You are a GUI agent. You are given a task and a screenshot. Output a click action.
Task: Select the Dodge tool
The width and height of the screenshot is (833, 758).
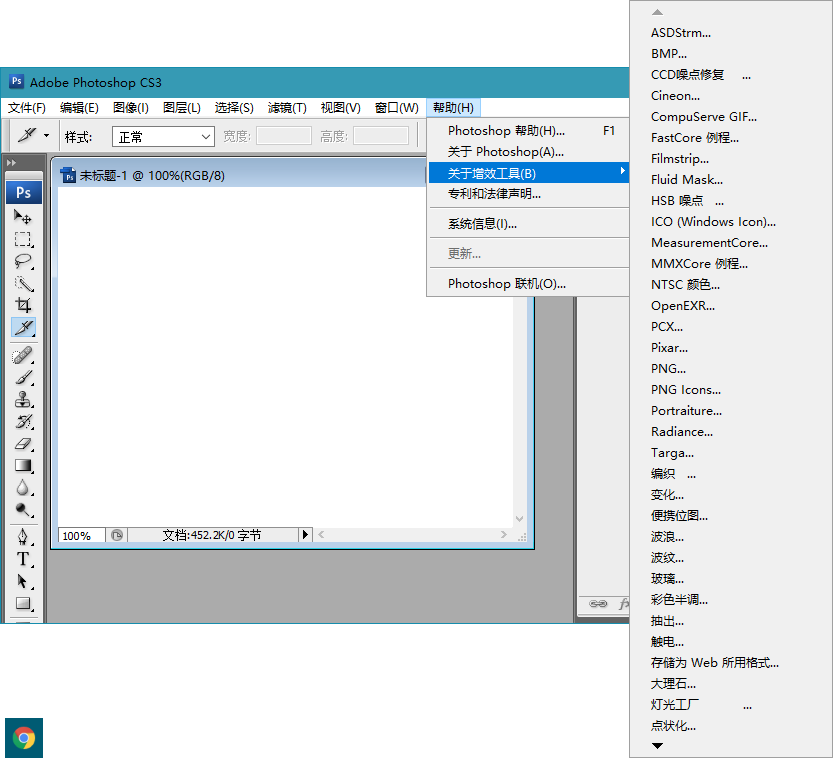(22, 510)
